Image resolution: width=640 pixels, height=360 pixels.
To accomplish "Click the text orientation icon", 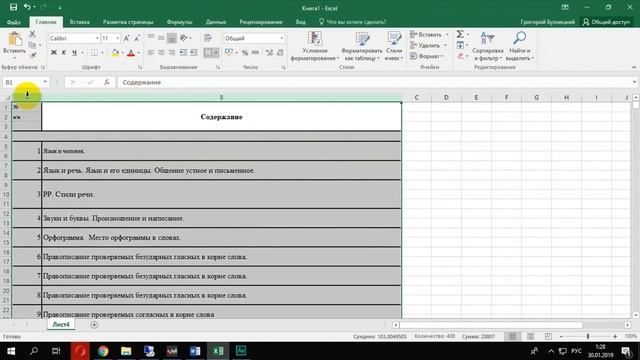I will 184,38.
